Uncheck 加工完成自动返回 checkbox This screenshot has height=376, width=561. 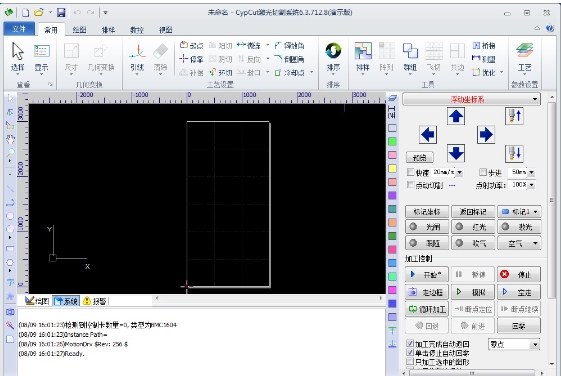click(x=410, y=343)
